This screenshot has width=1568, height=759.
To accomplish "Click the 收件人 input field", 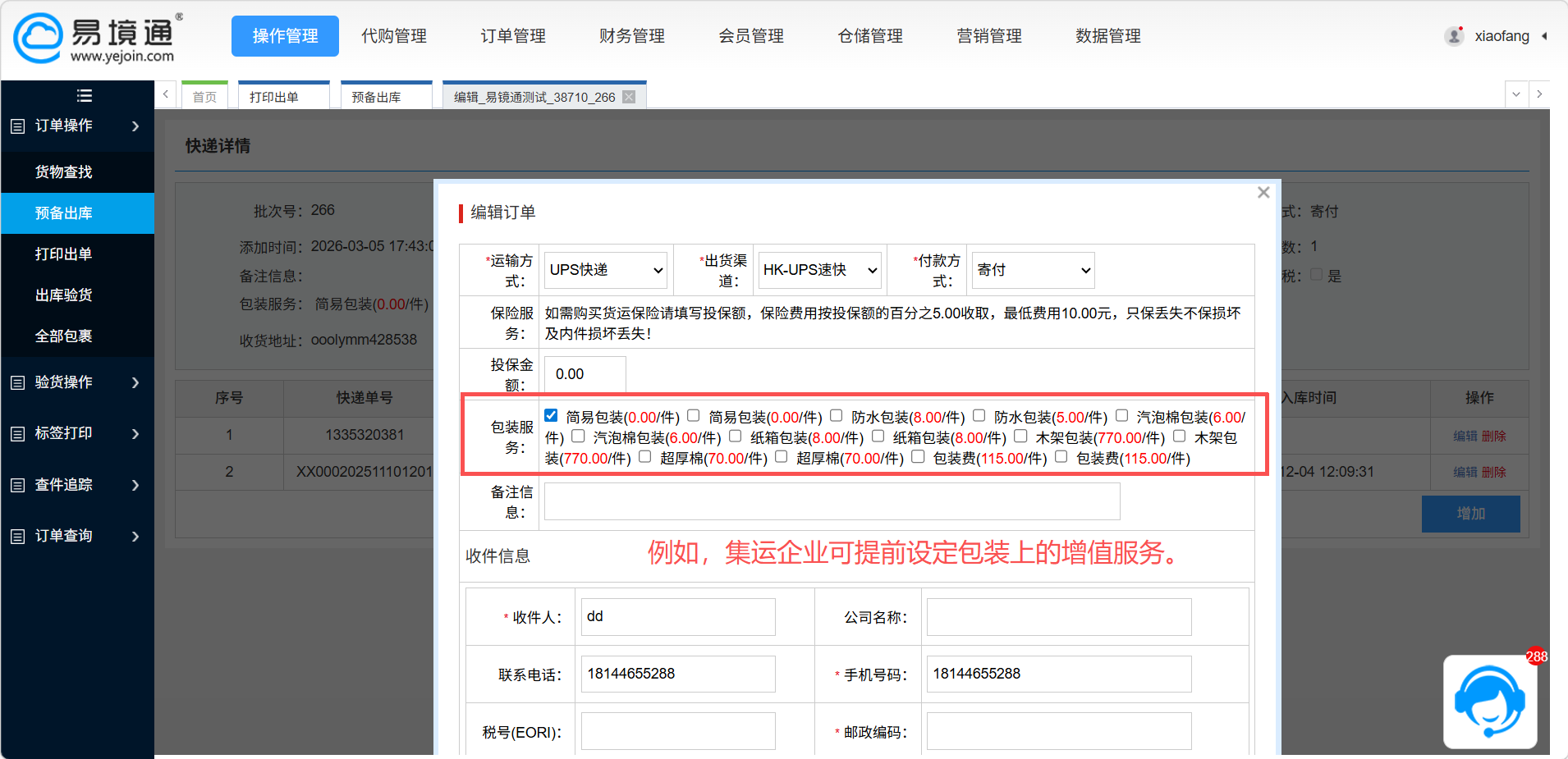I will click(x=678, y=616).
